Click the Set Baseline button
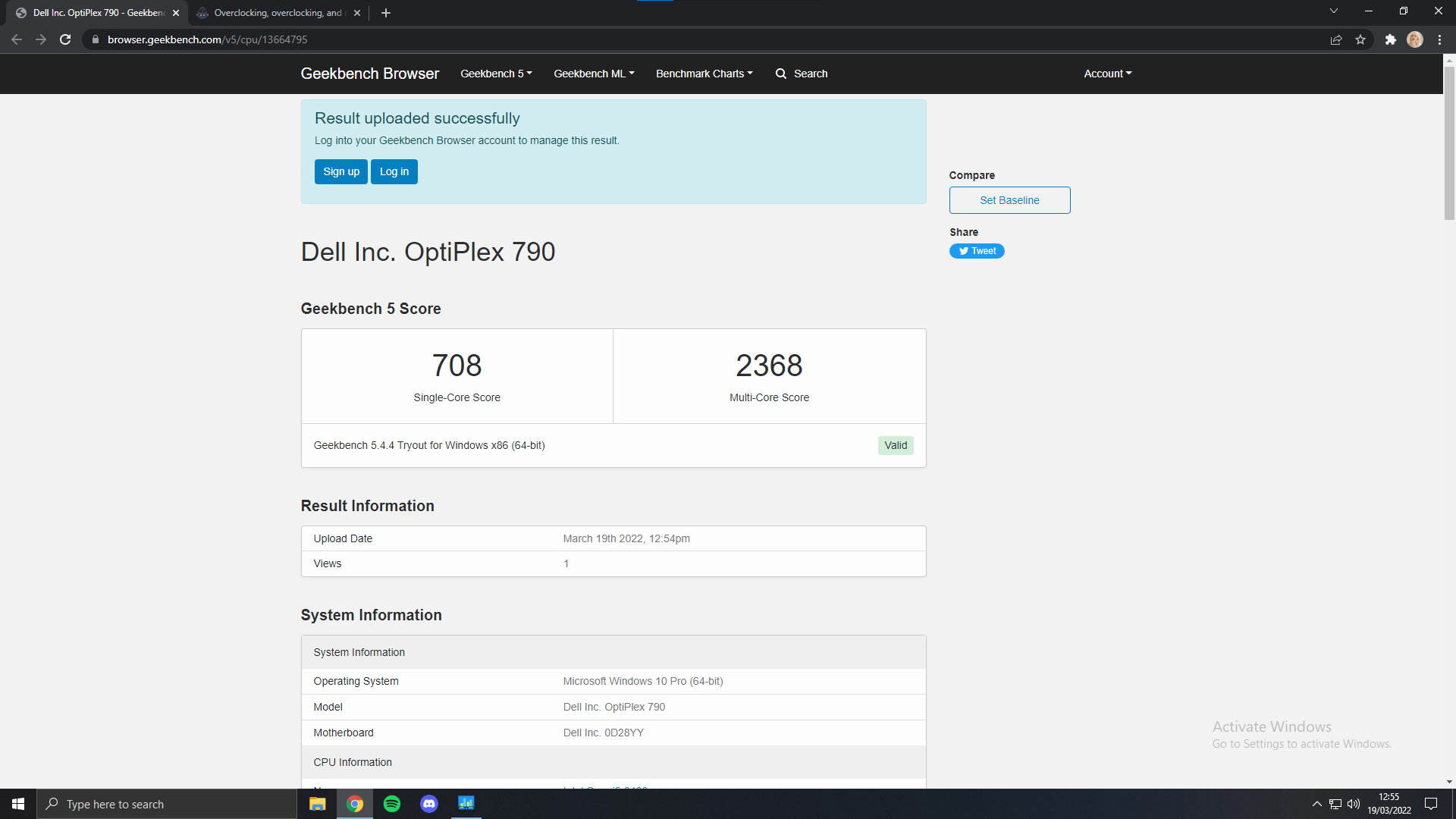The width and height of the screenshot is (1456, 819). (x=1009, y=200)
